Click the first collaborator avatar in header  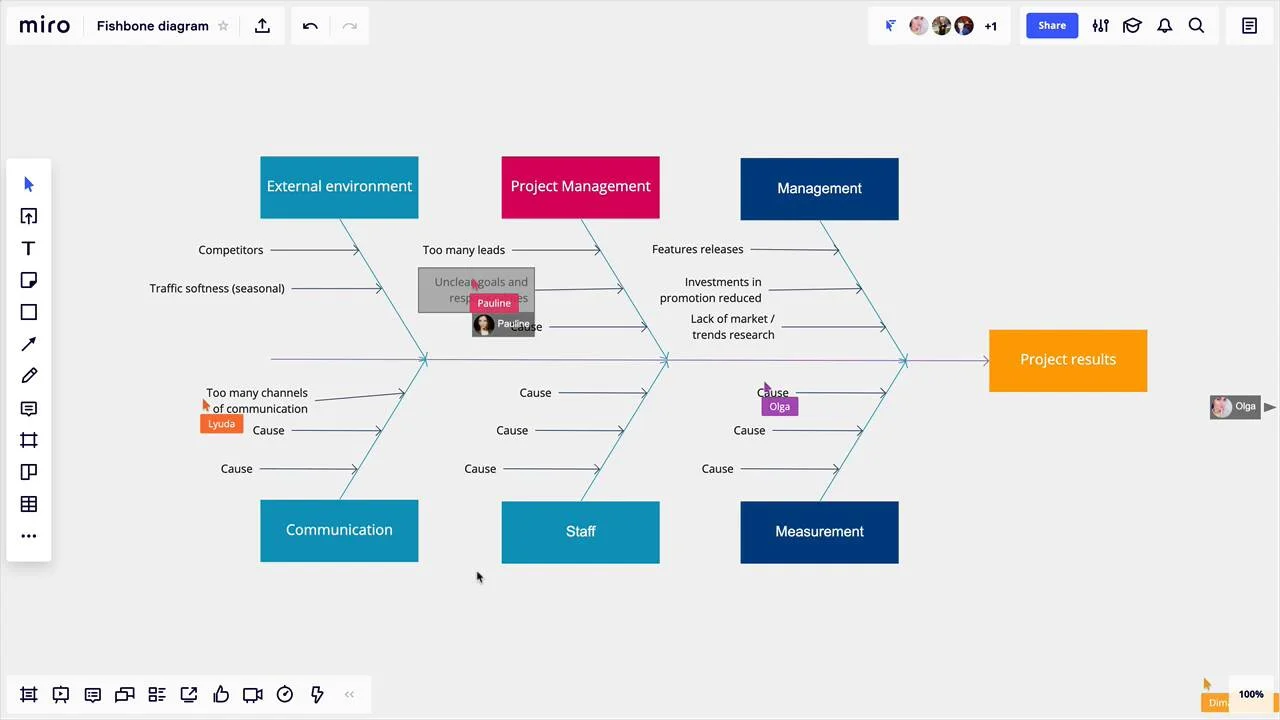click(918, 26)
